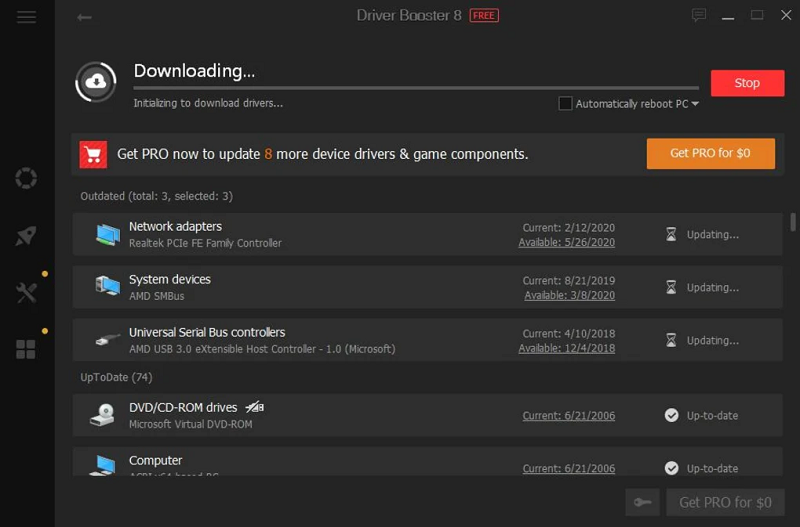The image size is (800, 527).
Task: Select the Universal Serial Bus controllers row
Action: [x=300, y=340]
